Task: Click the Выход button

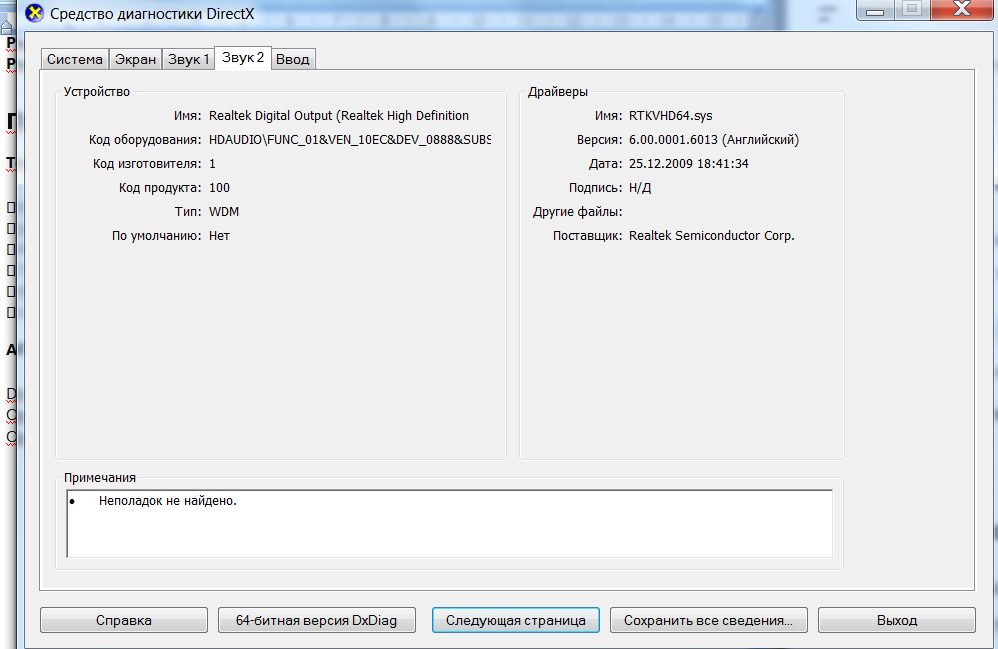Action: (x=897, y=620)
